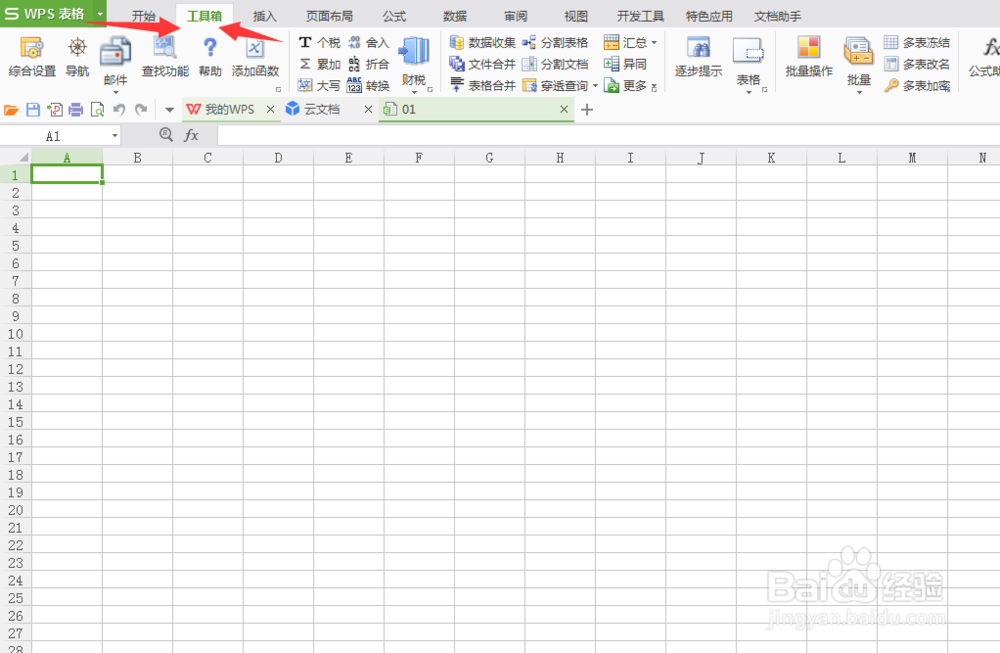
Task: Select row 10 header
Action: pyautogui.click(x=15, y=334)
